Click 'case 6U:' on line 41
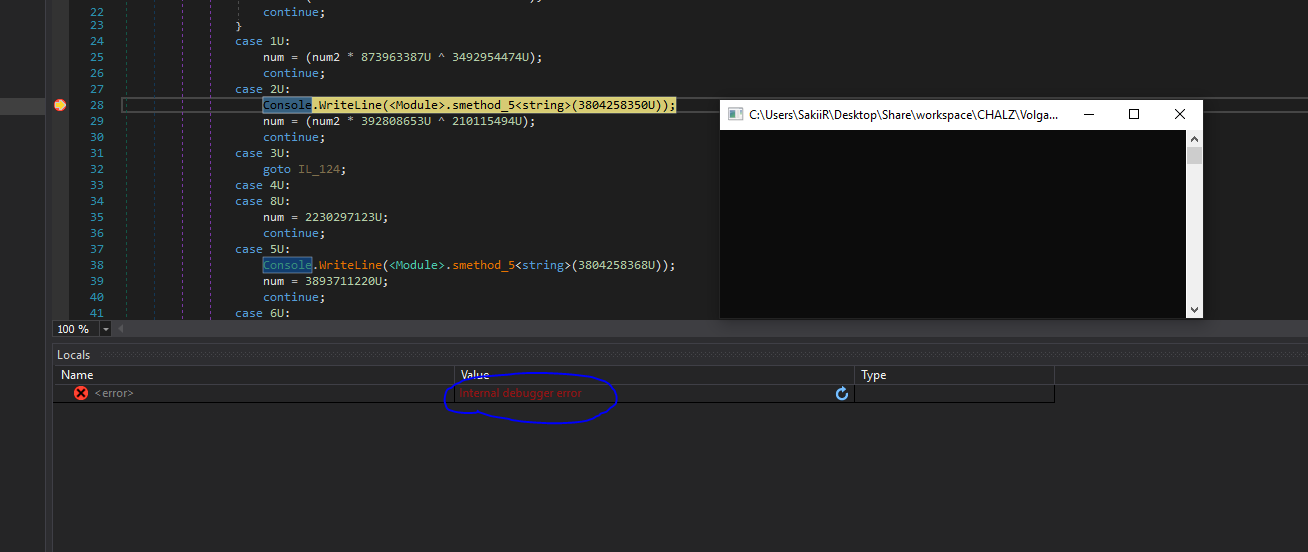Image resolution: width=1308 pixels, height=552 pixels. click(x=263, y=313)
